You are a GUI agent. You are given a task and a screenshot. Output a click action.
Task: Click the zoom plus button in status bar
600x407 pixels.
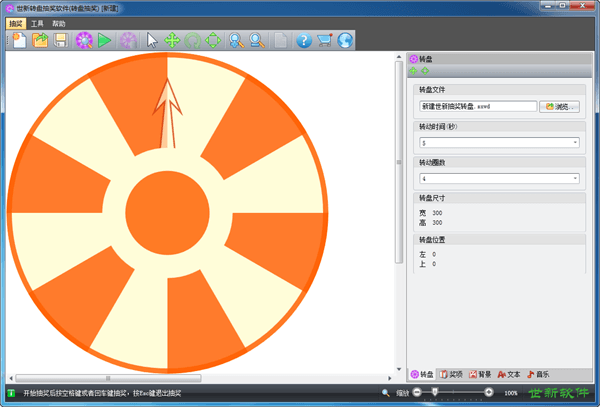click(x=486, y=393)
